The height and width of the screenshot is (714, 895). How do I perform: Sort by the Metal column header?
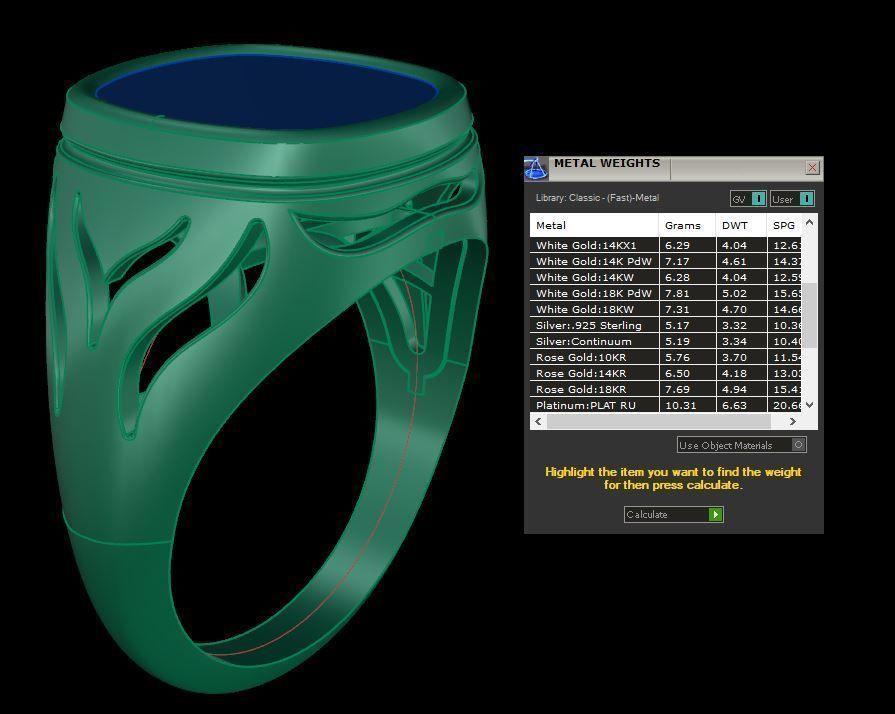coord(594,225)
